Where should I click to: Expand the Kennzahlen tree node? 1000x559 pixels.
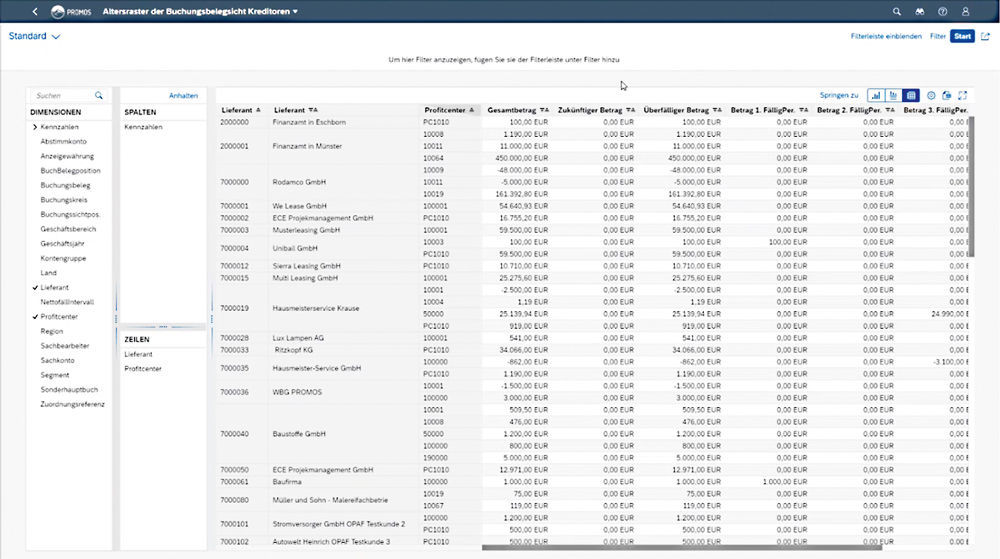coord(35,127)
